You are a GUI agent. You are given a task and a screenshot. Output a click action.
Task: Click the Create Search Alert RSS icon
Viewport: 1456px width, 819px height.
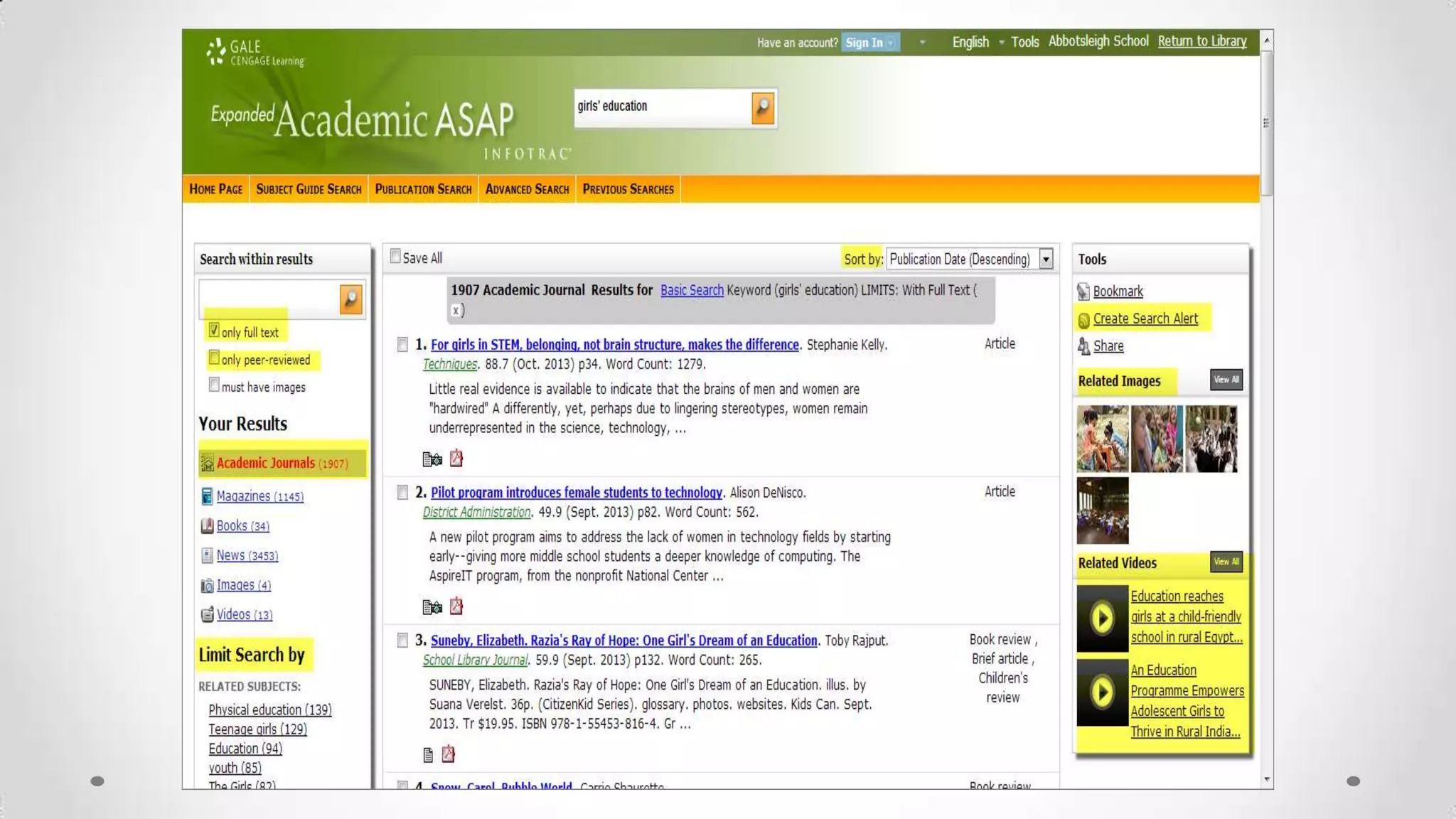(1083, 320)
